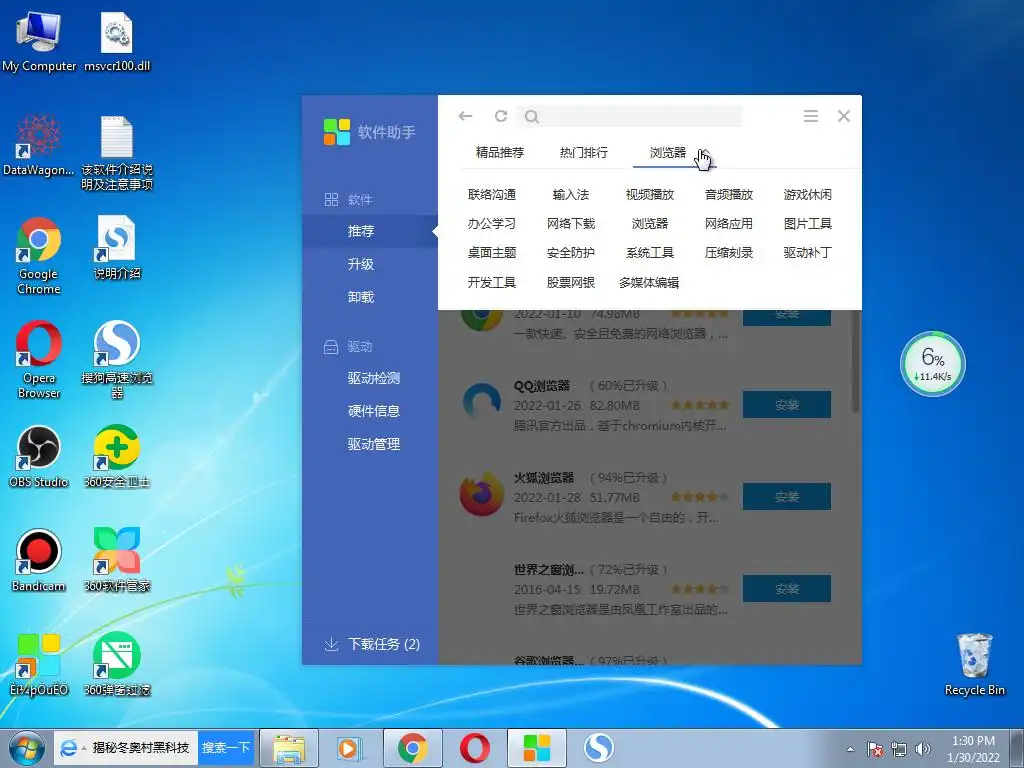Choose the 股票网银 category

pyautogui.click(x=571, y=283)
